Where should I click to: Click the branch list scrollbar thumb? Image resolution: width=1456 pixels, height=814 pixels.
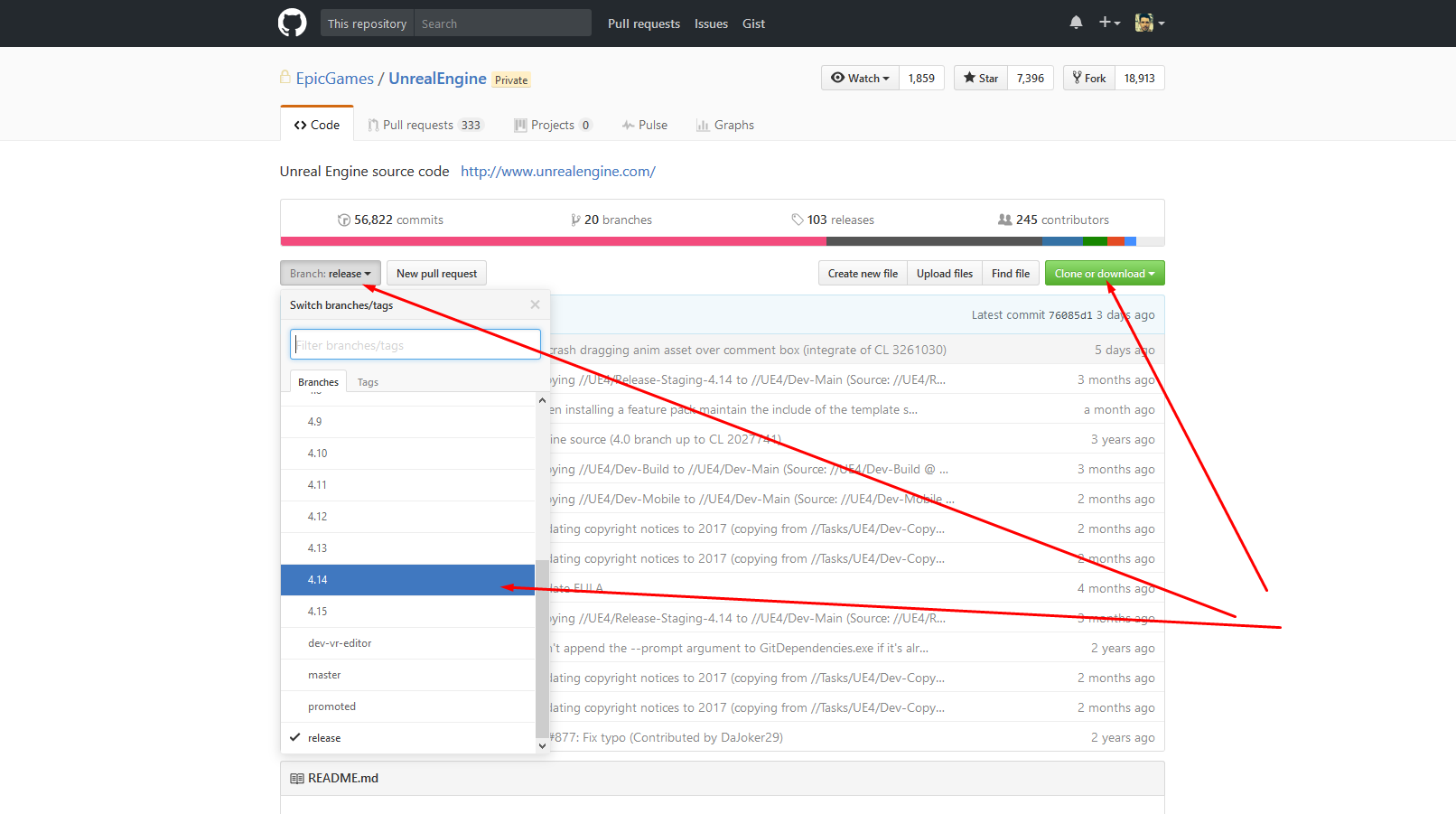542,649
